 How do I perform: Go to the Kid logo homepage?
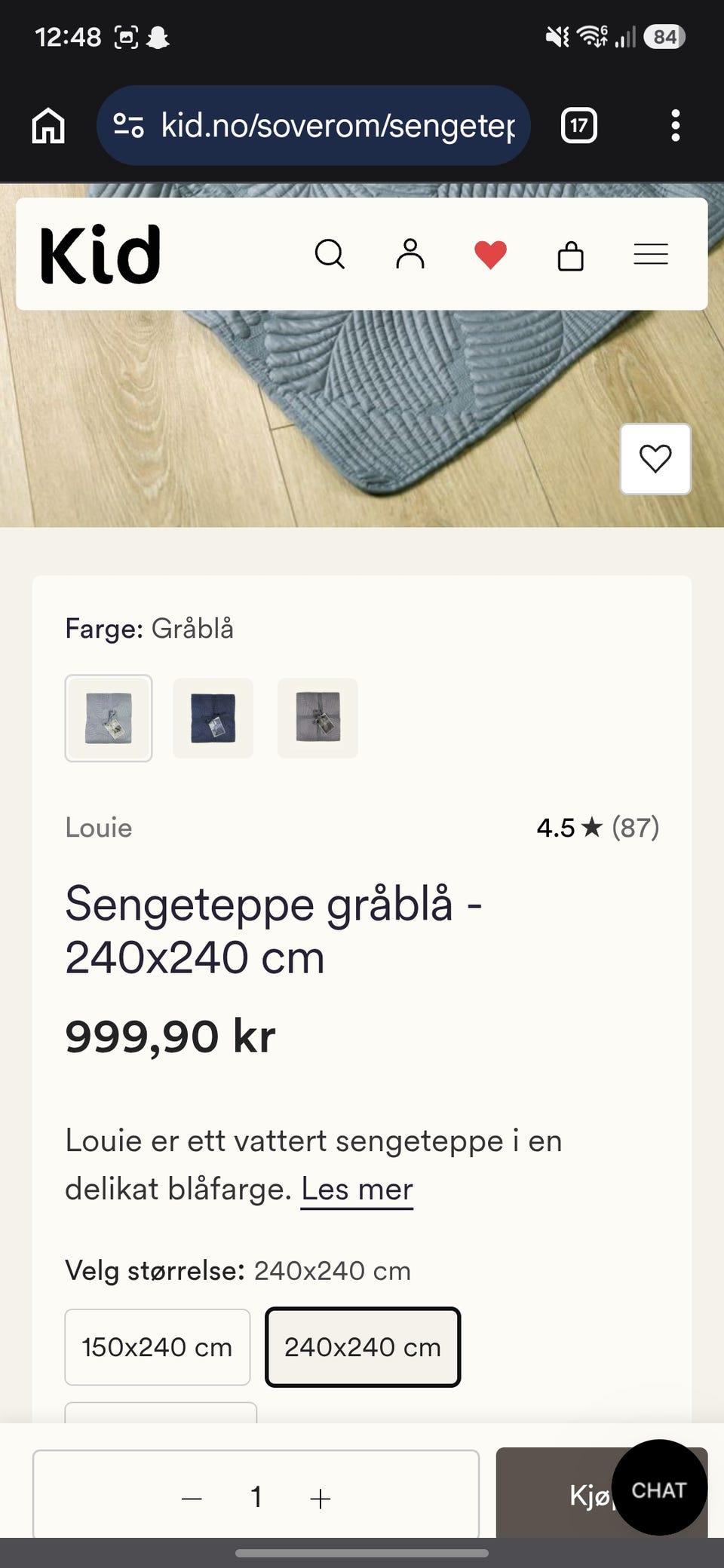(100, 255)
